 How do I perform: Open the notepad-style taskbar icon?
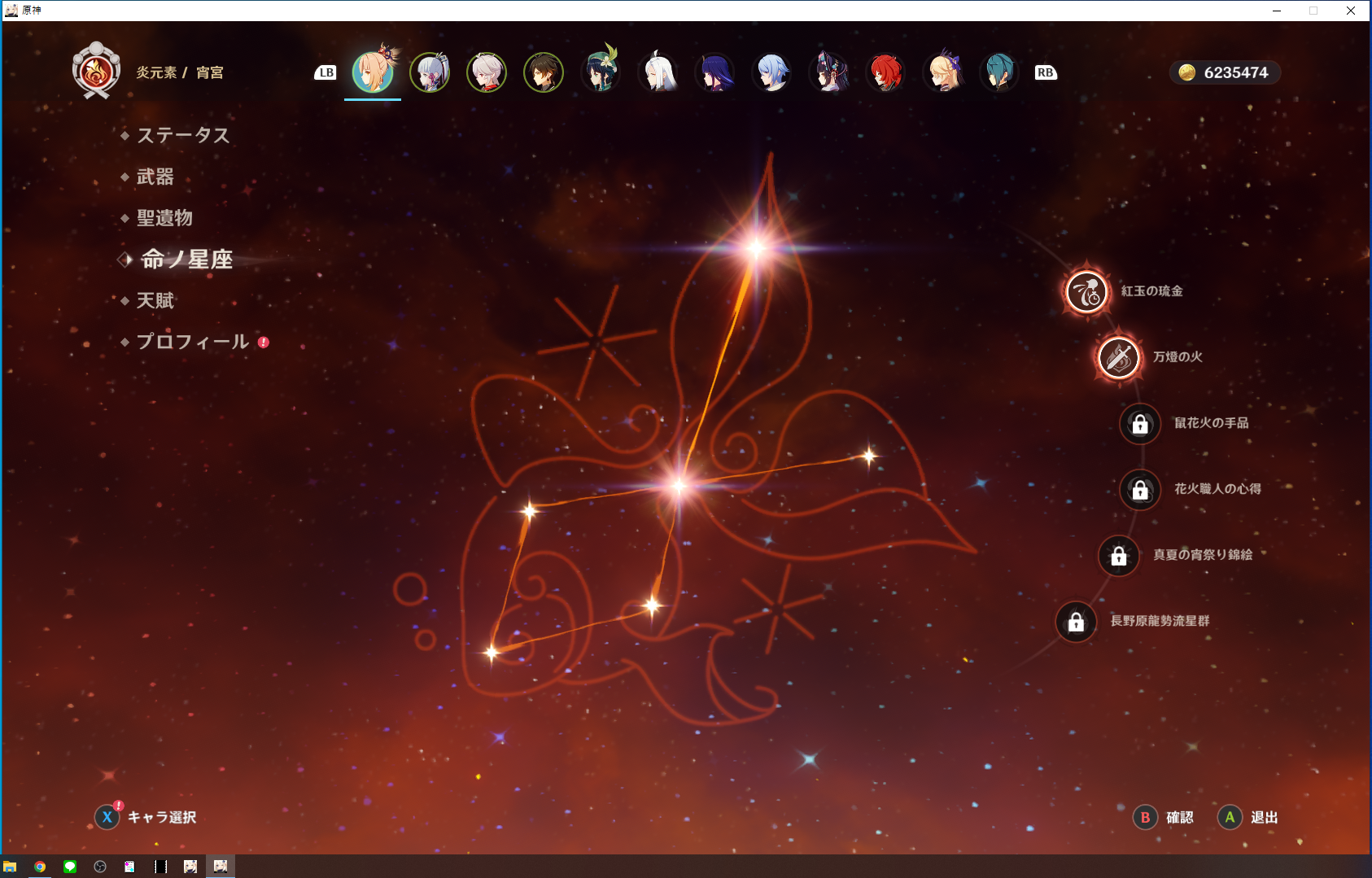(130, 867)
